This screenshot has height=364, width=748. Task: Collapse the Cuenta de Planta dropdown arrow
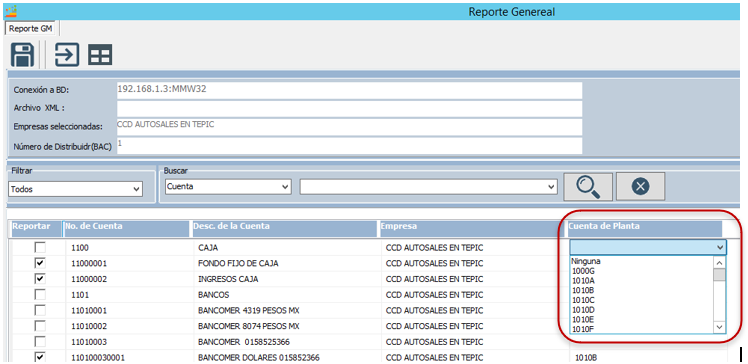(x=720, y=247)
